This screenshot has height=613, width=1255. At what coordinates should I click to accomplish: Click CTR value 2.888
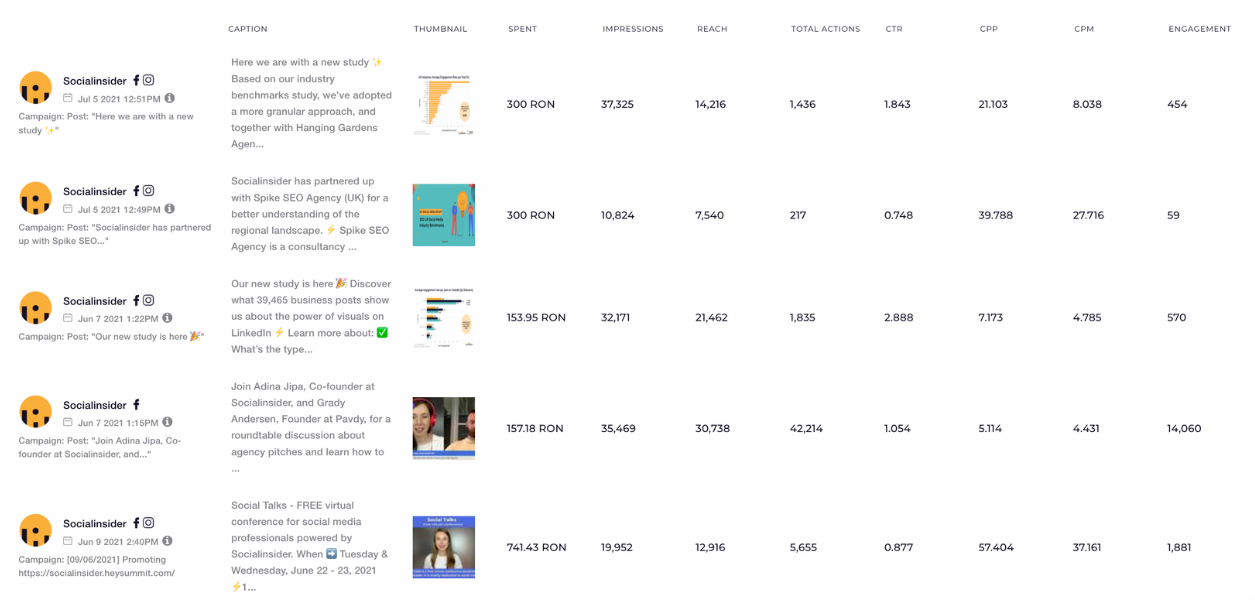898,317
